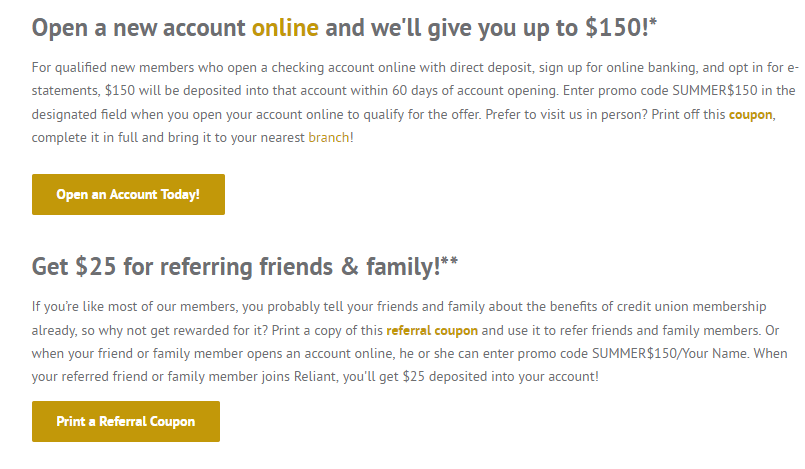Click the word "Reliant" in last paragraph

tap(315, 377)
